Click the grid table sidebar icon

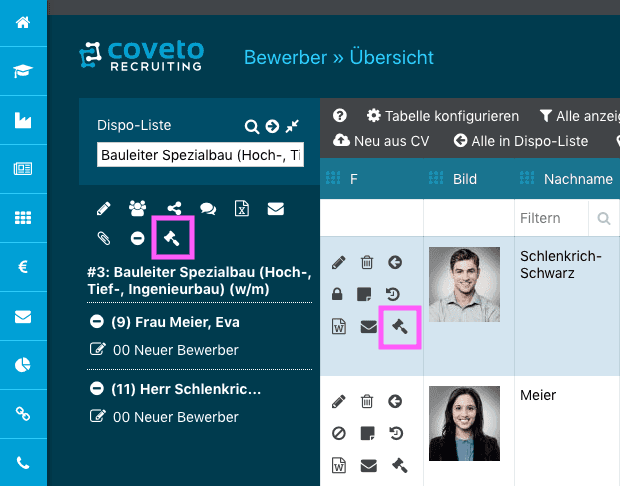(x=23, y=218)
